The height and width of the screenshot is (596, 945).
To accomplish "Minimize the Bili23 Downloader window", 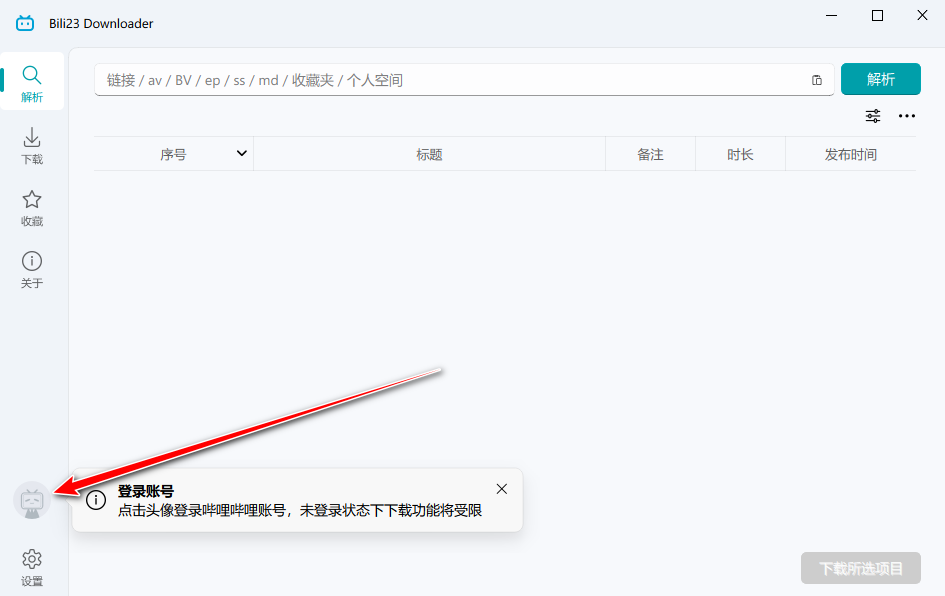I will coord(832,16).
